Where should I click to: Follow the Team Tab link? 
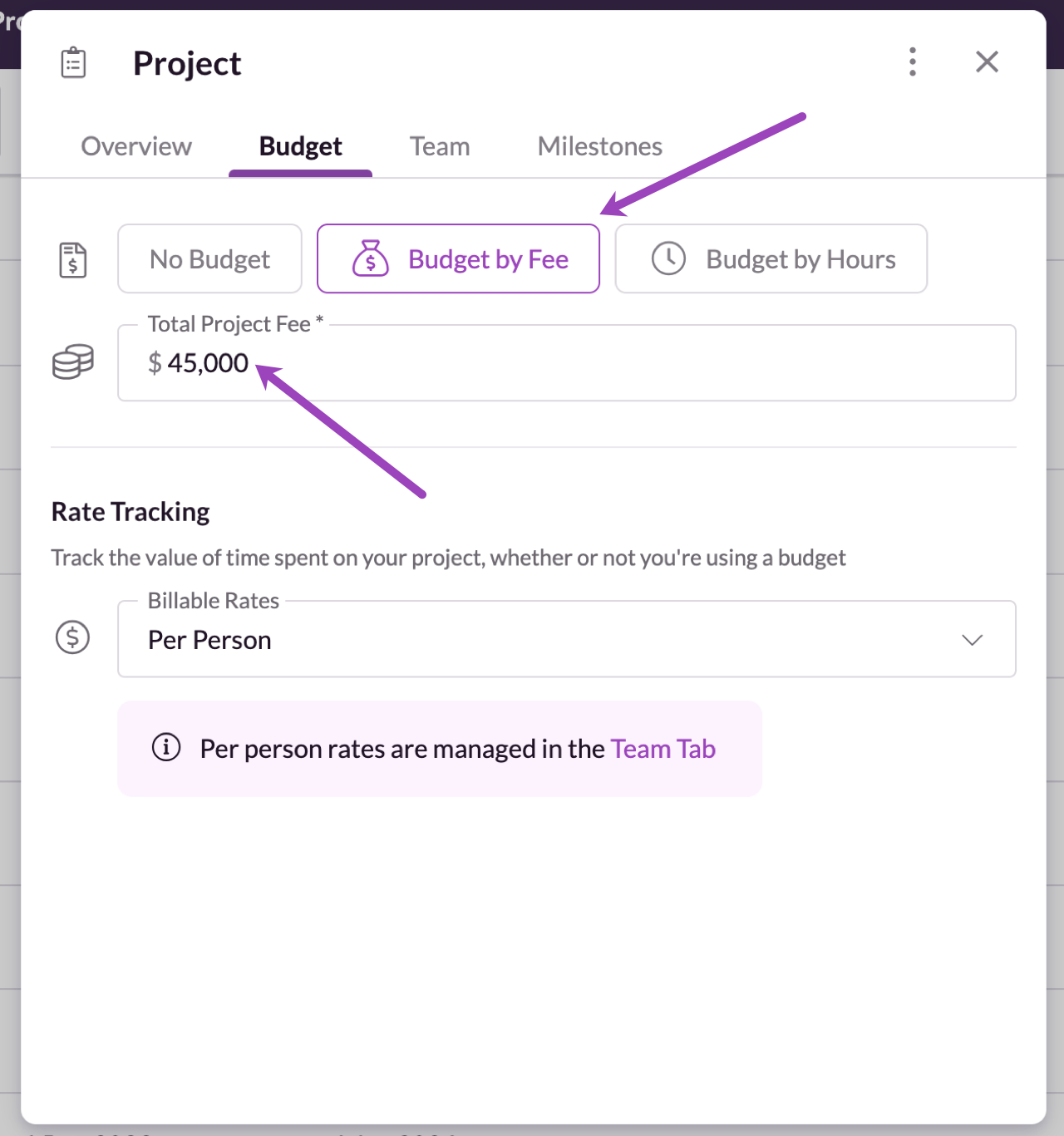663,749
